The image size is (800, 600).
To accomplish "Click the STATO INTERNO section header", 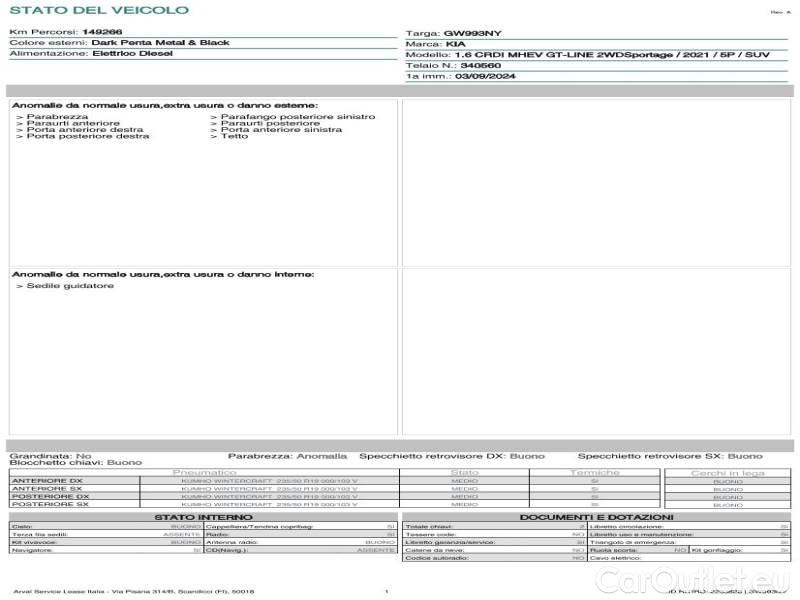I will tap(203, 517).
